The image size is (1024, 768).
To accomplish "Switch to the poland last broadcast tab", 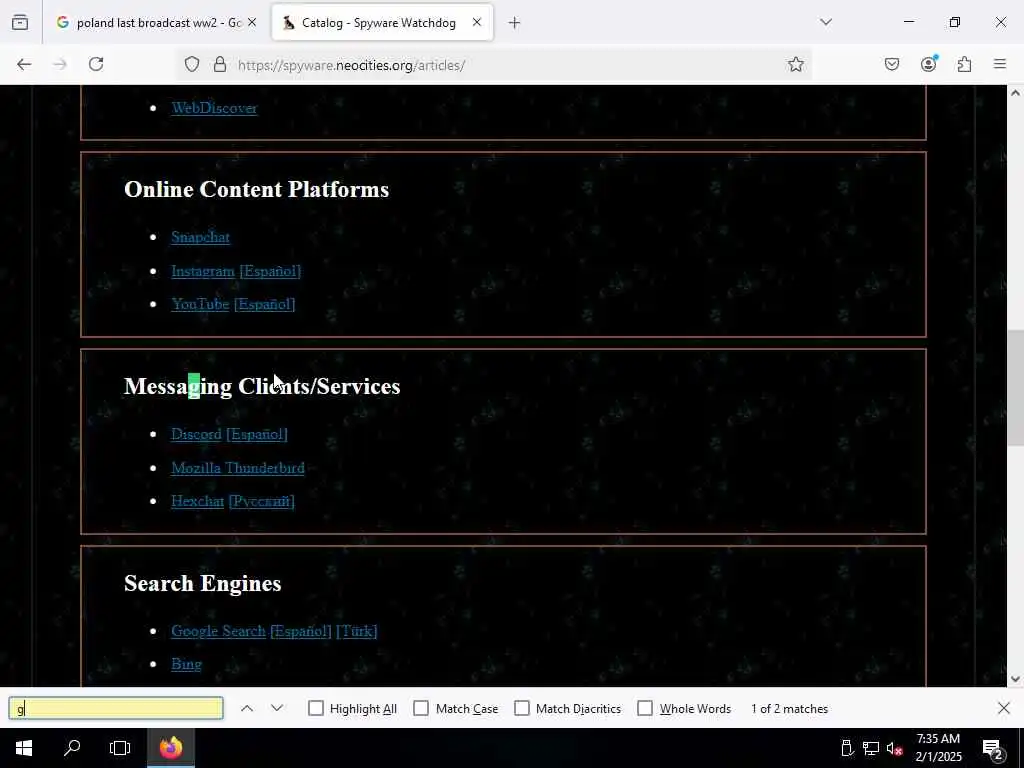I will coord(155,23).
